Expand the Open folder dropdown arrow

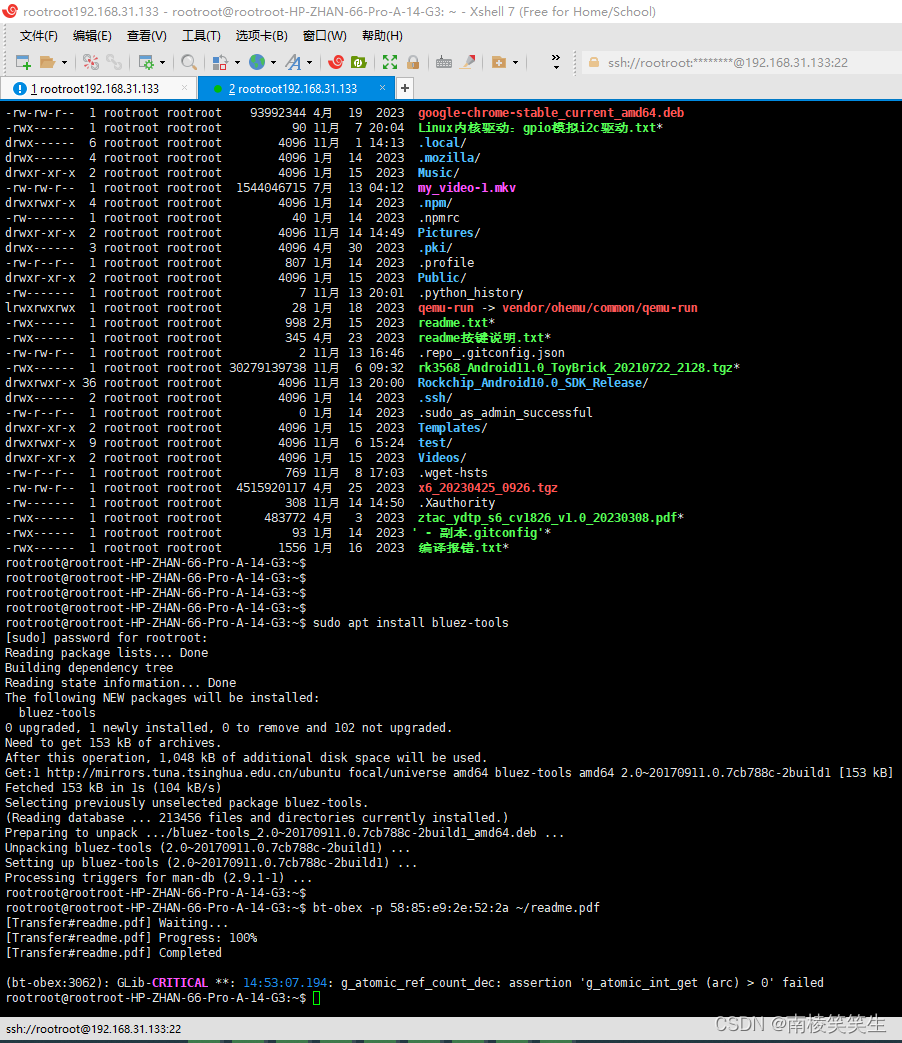point(64,62)
